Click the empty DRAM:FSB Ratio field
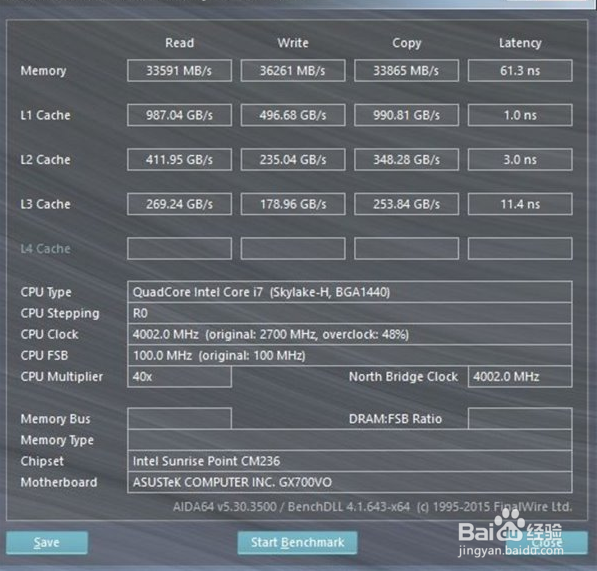The height and width of the screenshot is (571, 597). click(520, 418)
